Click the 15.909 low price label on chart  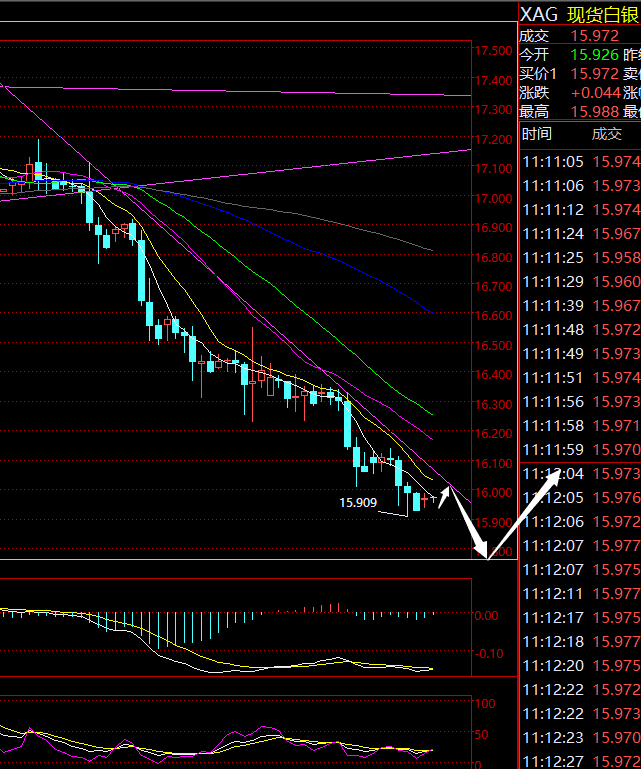click(358, 502)
